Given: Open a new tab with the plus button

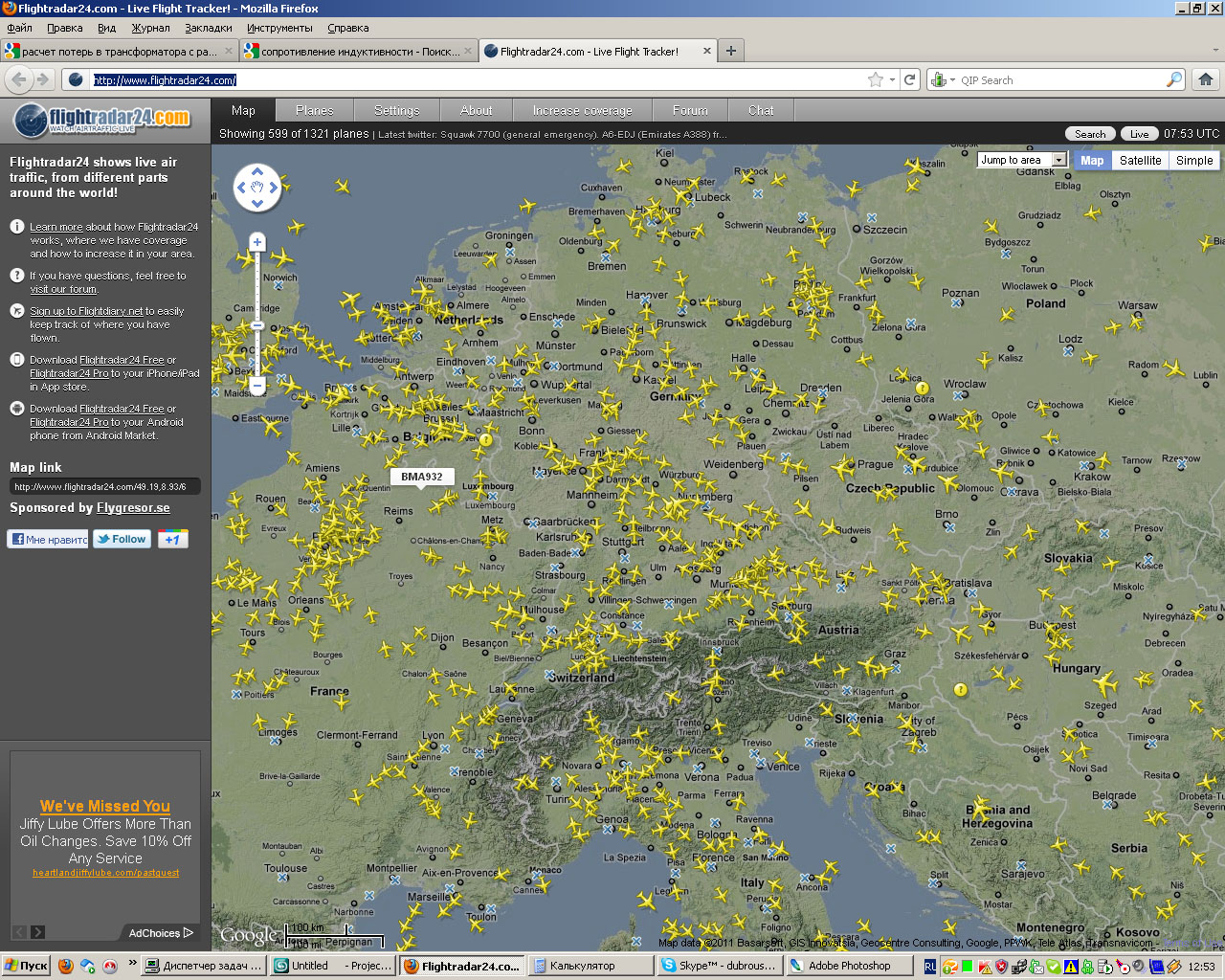Looking at the screenshot, I should pos(731,51).
